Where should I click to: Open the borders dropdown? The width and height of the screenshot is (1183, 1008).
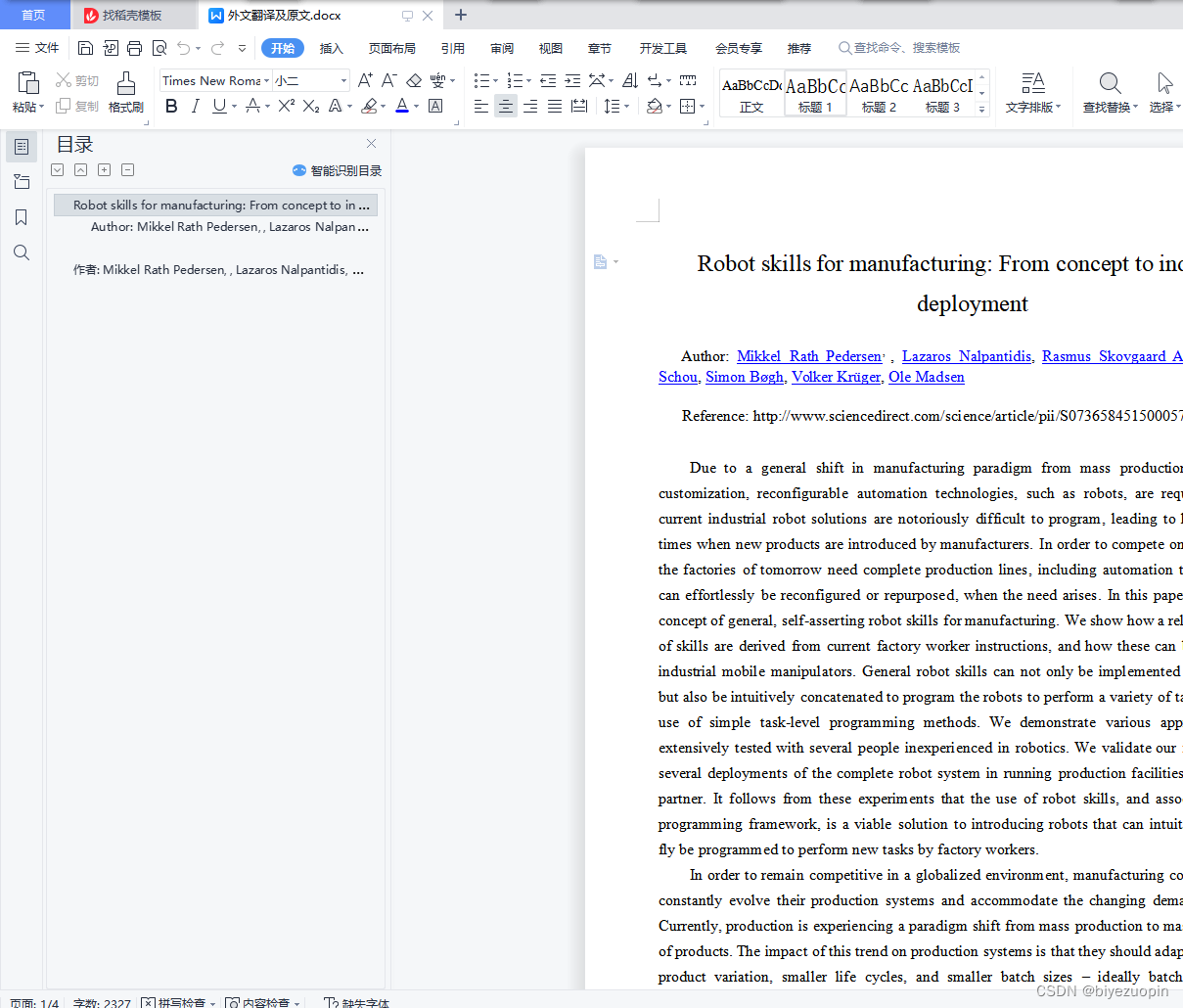pyautogui.click(x=703, y=107)
